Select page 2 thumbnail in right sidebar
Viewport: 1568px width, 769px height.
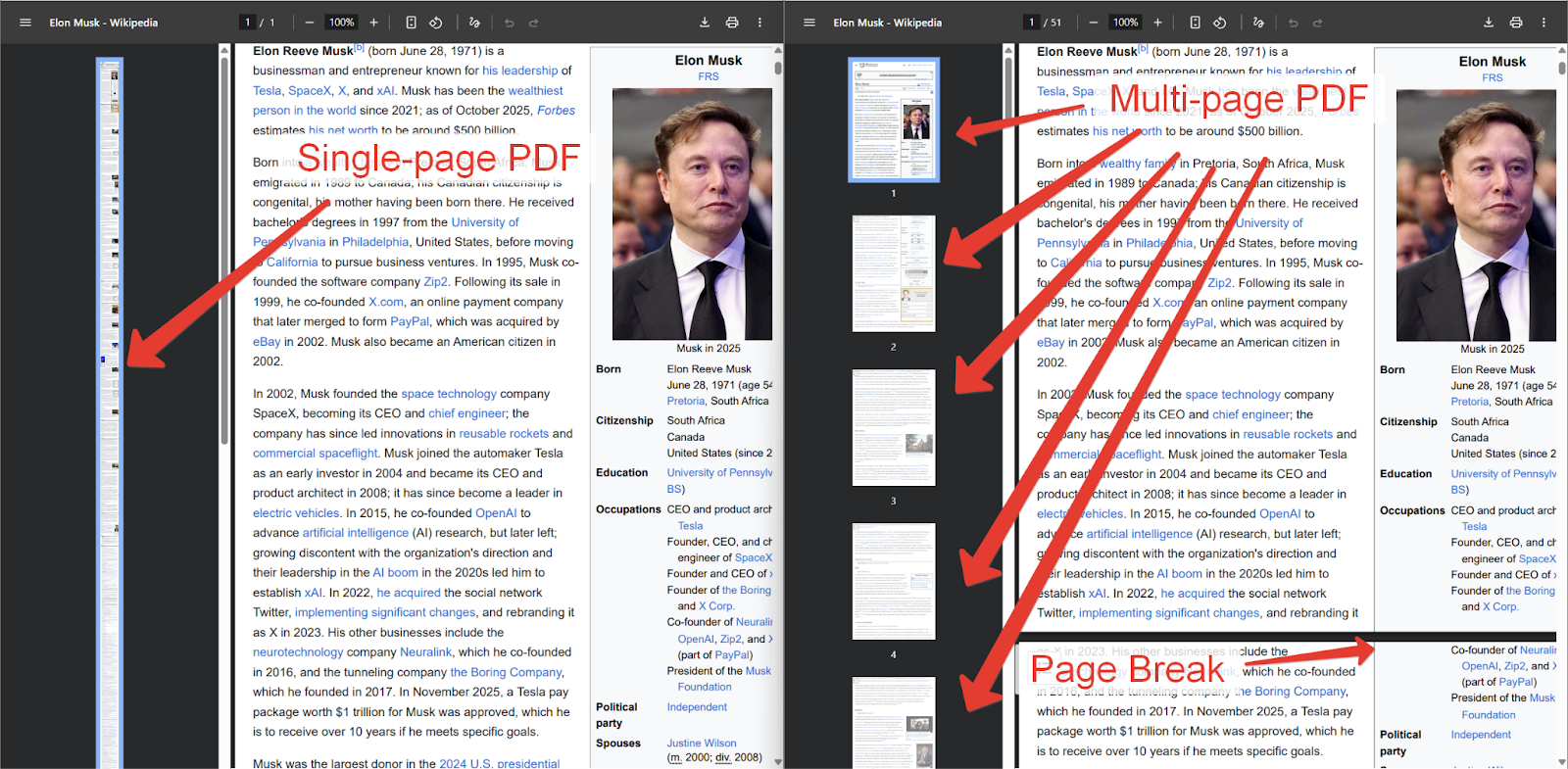click(x=894, y=273)
